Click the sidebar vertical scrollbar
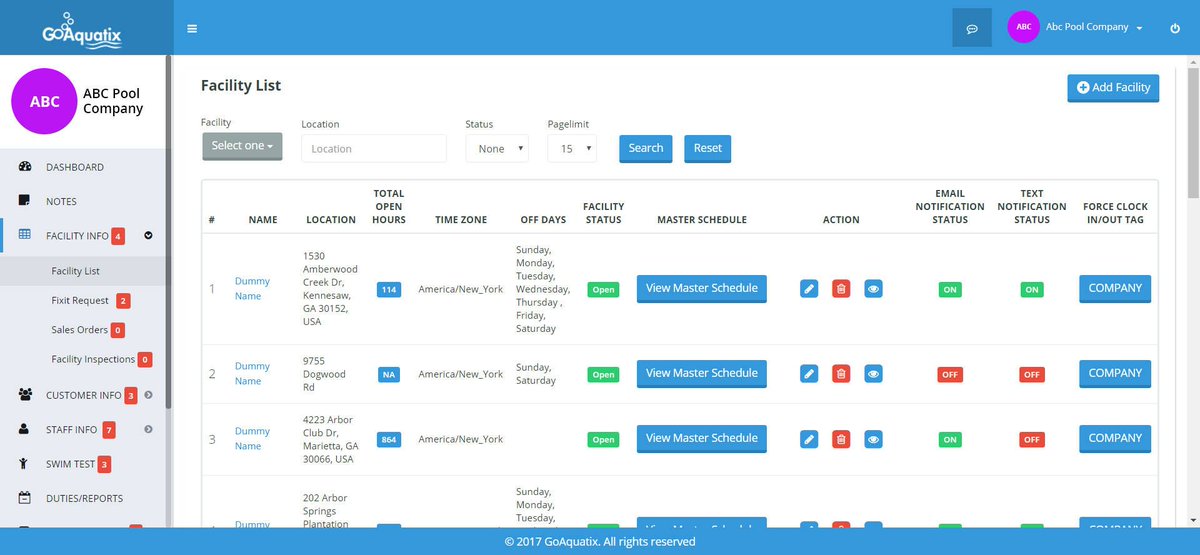 tap(169, 230)
